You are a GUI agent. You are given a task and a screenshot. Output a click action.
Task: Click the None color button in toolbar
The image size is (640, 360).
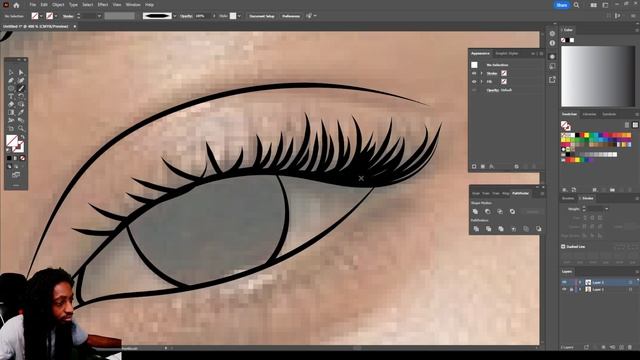click(x=22, y=158)
